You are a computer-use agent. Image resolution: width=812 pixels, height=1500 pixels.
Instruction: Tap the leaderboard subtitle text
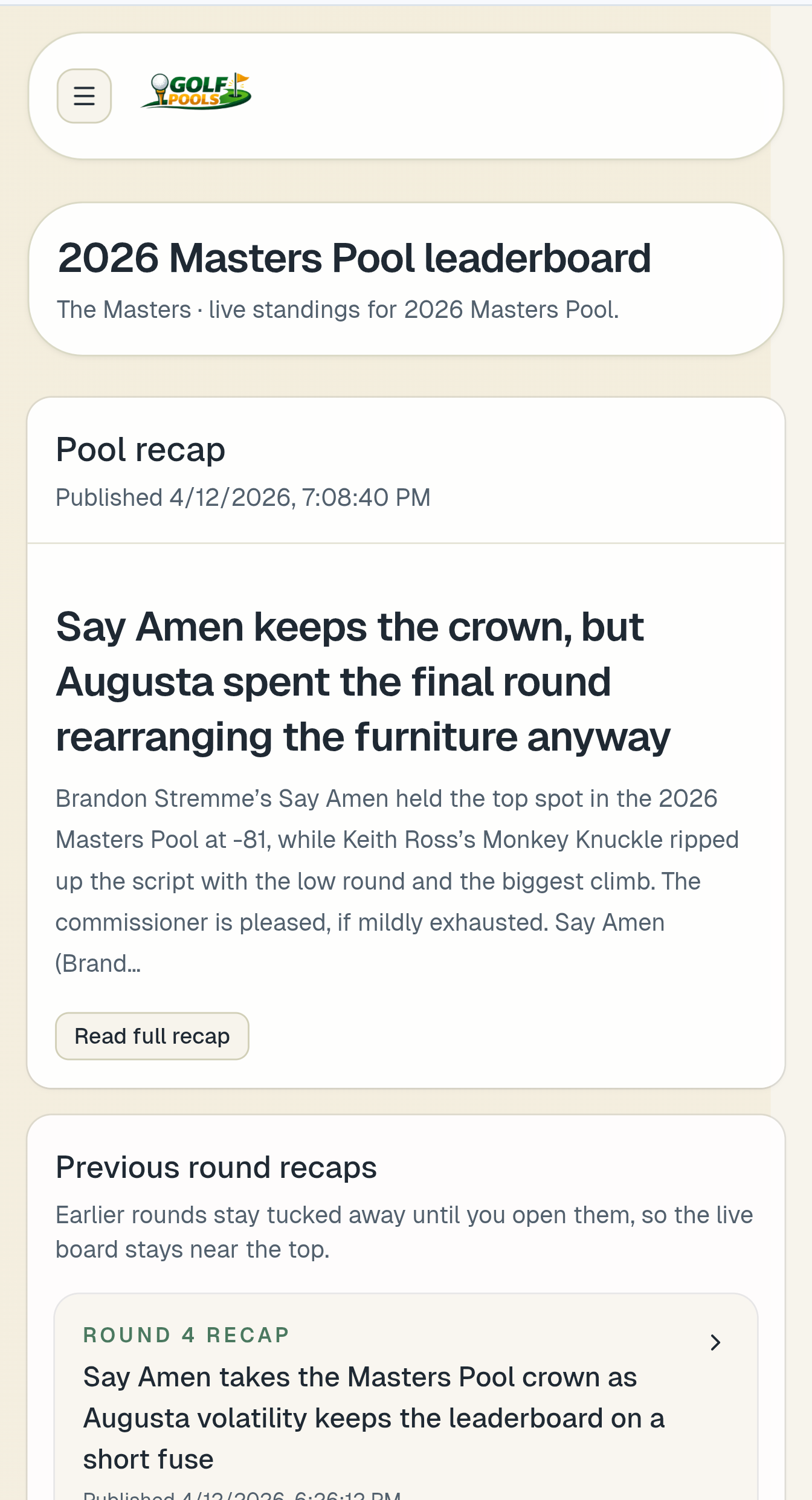pyautogui.click(x=338, y=309)
